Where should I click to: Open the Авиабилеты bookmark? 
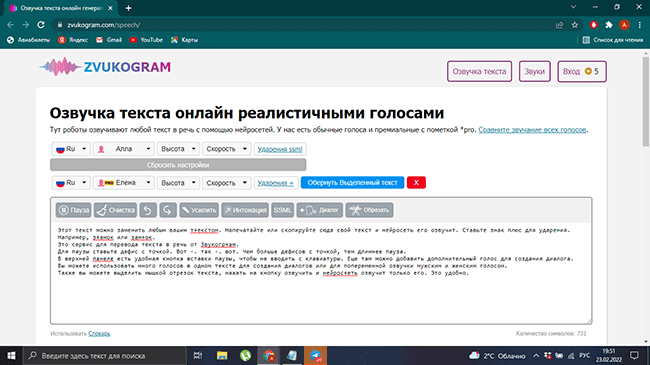28,40
